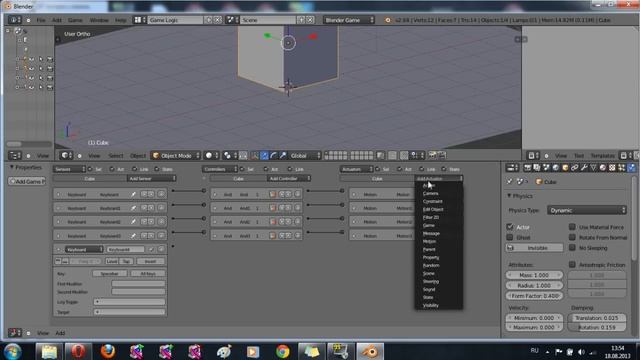Open the Global transform orientation dropdown

click(x=305, y=156)
